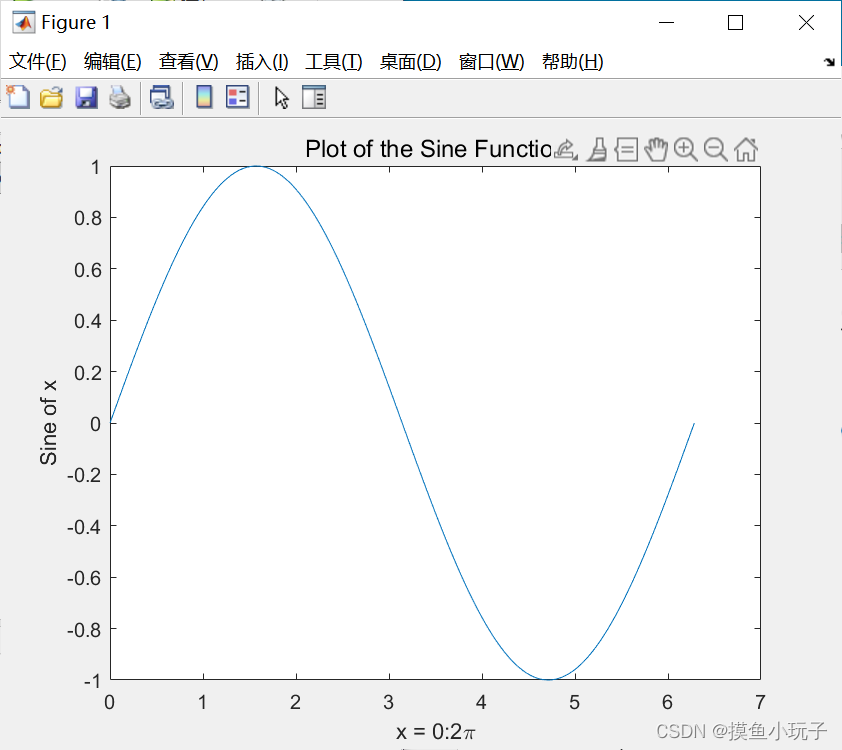Image resolution: width=842 pixels, height=750 pixels.
Task: Click the New Figure icon
Action: pyautogui.click(x=18, y=97)
